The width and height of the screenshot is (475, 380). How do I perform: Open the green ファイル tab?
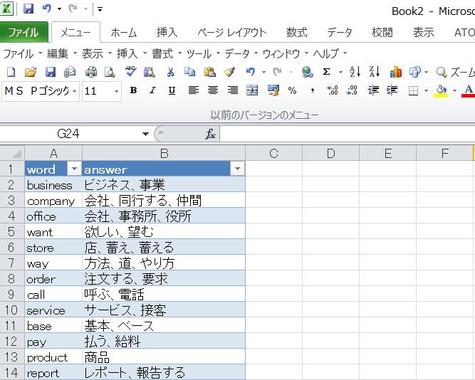pyautogui.click(x=24, y=32)
